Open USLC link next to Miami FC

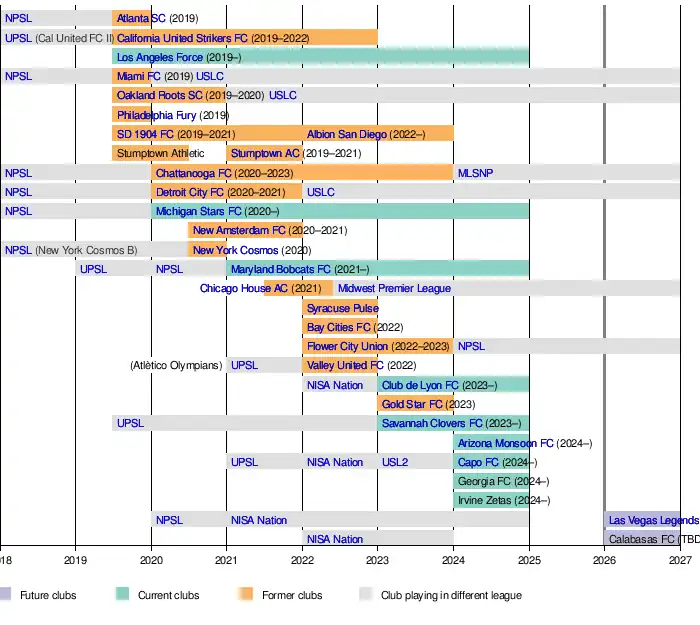pos(210,76)
